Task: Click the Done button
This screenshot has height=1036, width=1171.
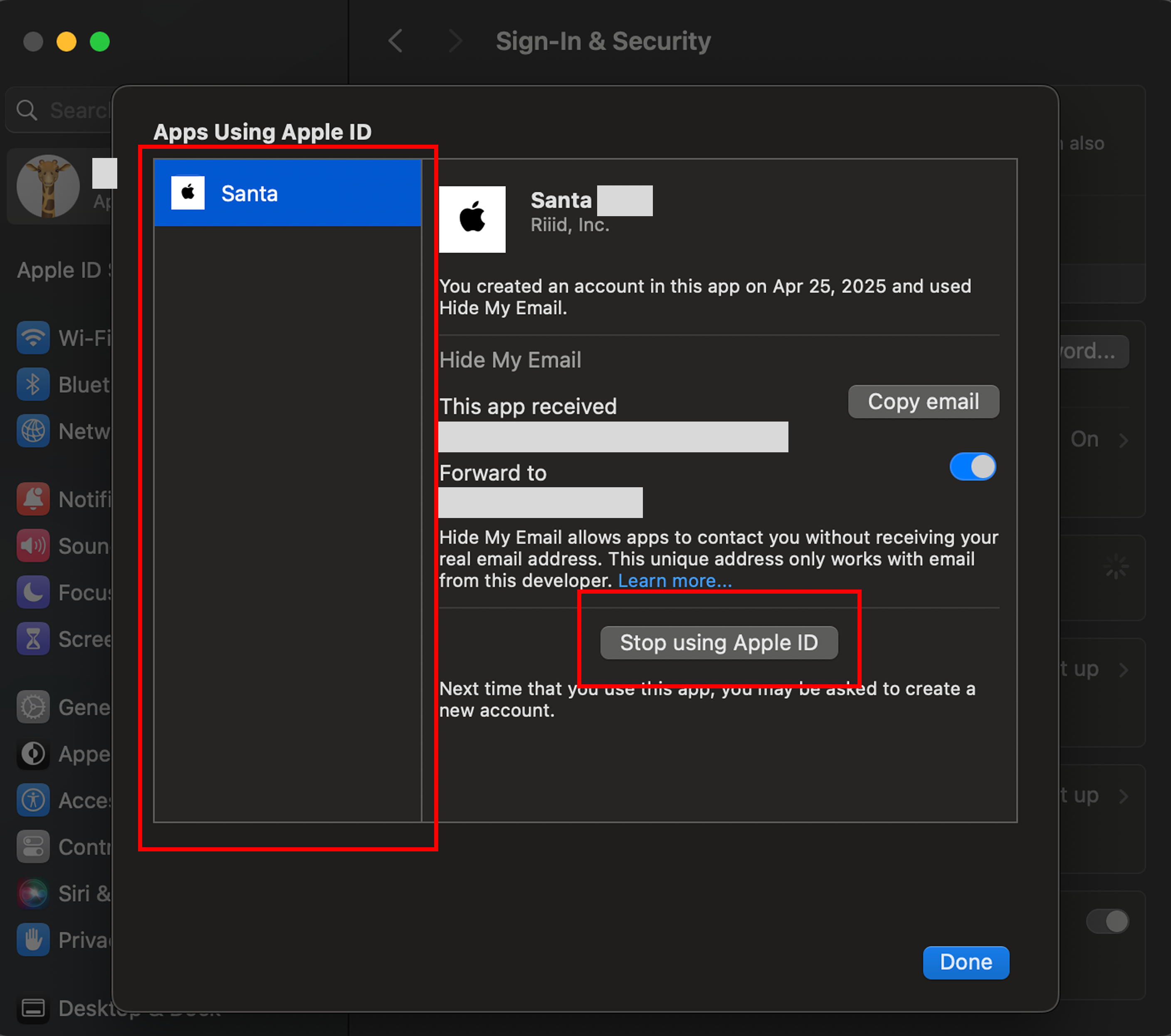Action: tap(966, 962)
